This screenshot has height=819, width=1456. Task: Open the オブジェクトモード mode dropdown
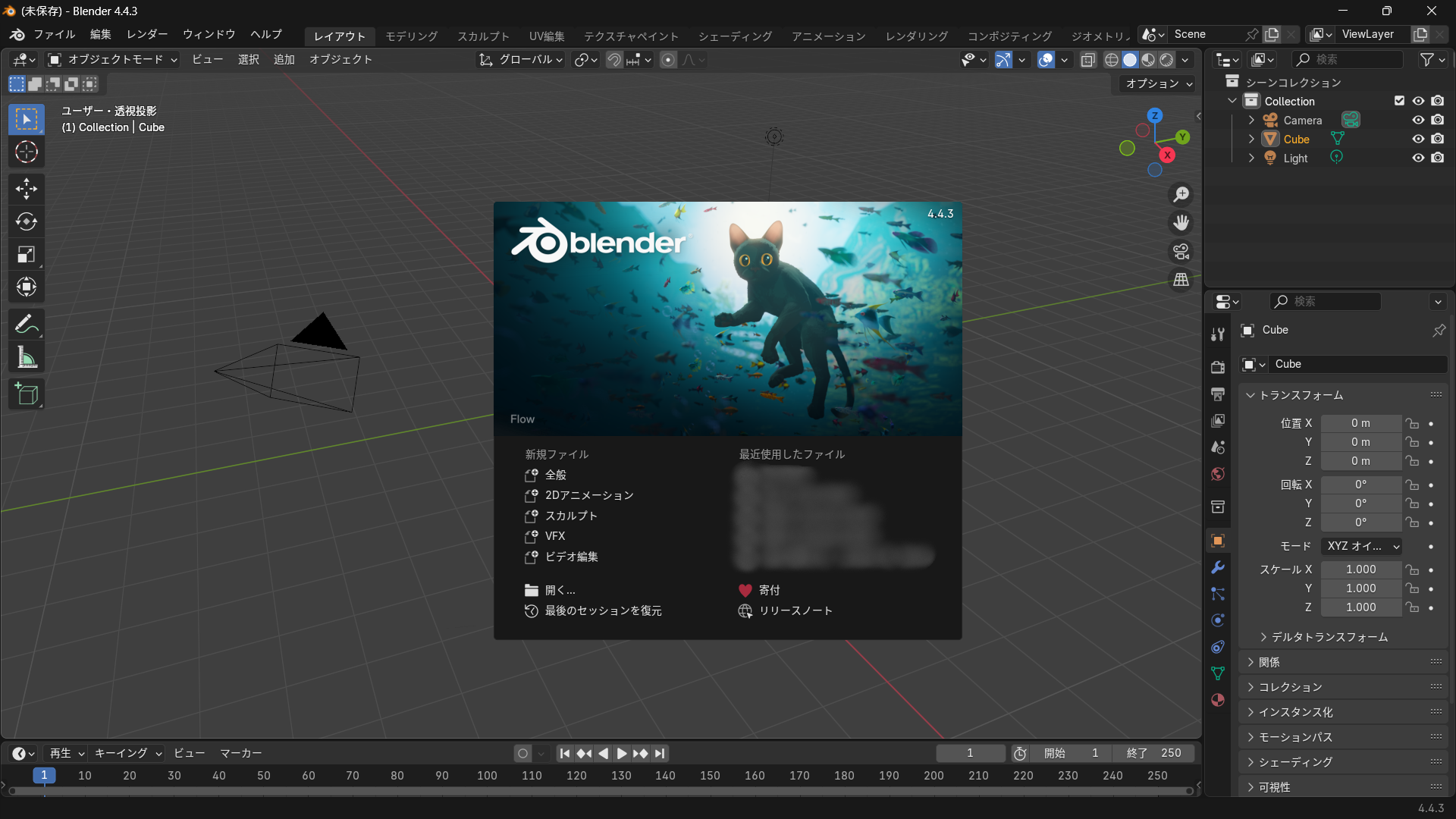(112, 60)
